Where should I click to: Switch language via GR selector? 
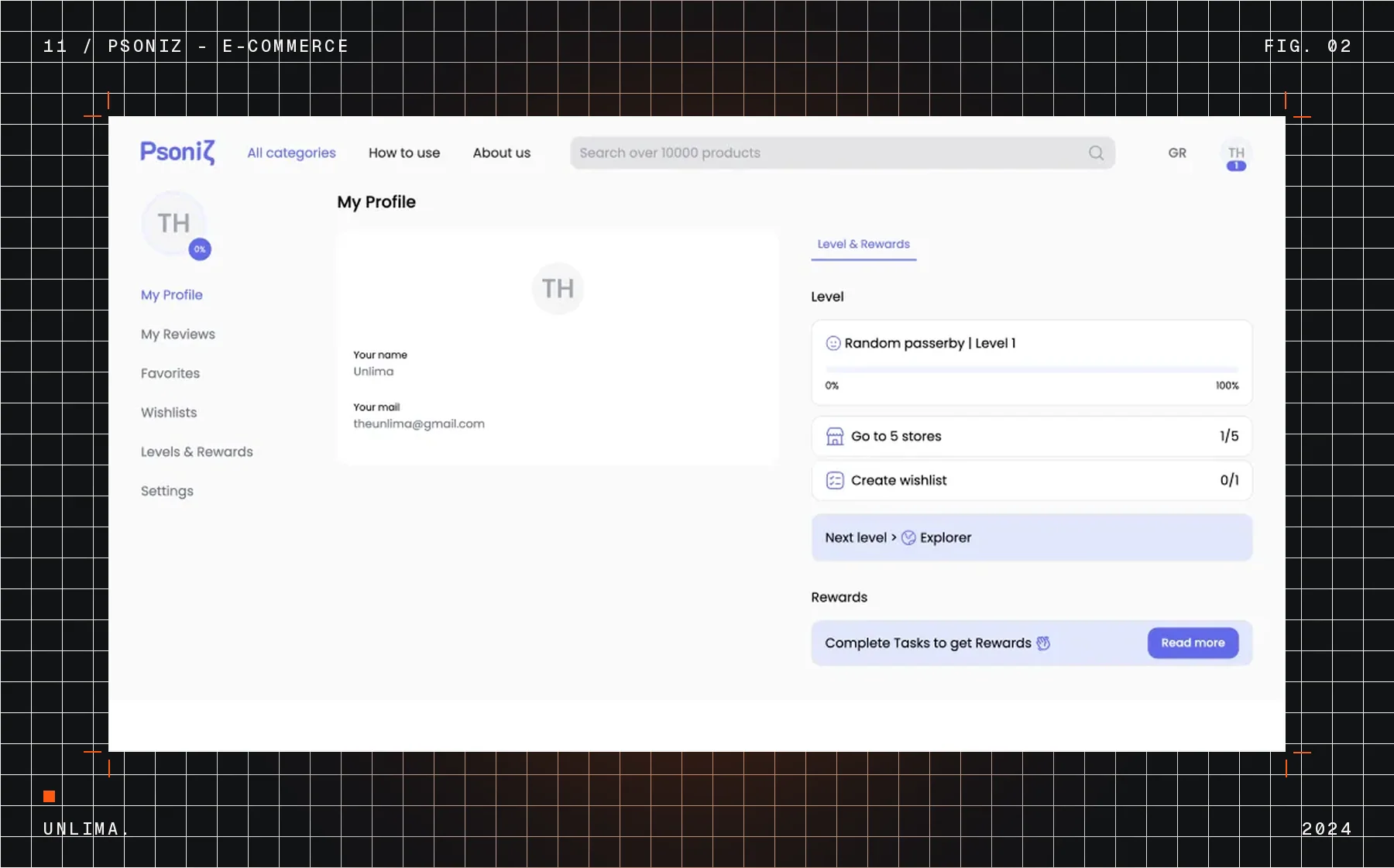[1177, 153]
